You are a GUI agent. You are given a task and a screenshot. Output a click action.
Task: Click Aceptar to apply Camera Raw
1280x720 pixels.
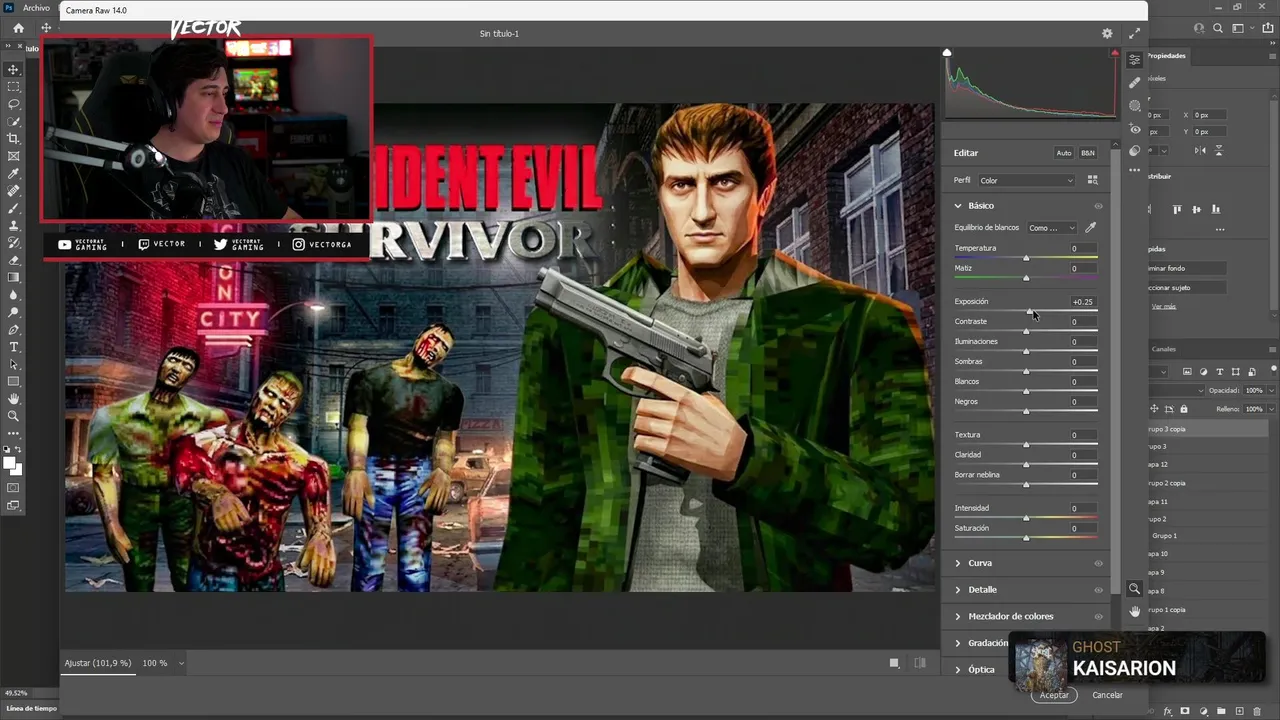point(1054,695)
